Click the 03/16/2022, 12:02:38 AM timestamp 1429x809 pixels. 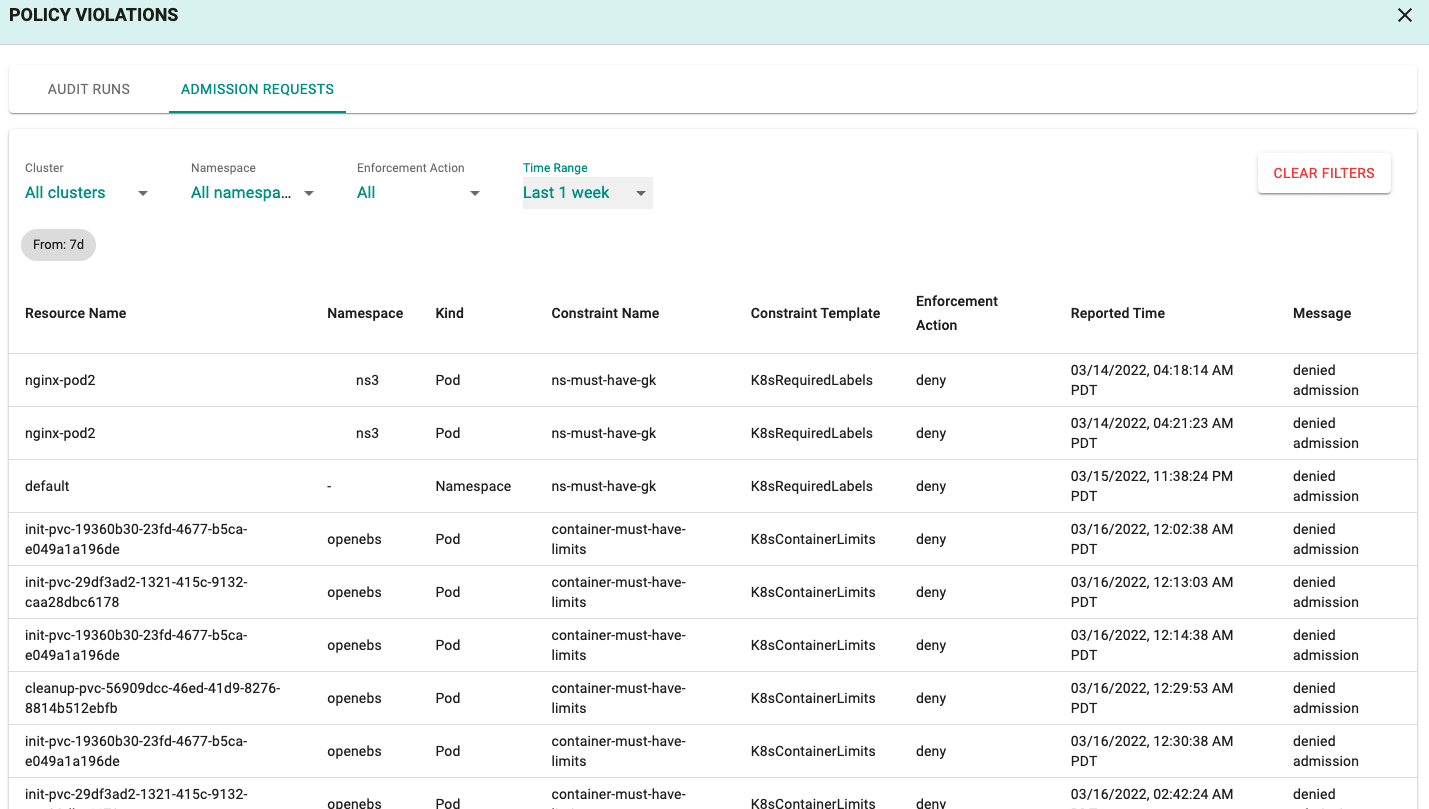point(1152,539)
